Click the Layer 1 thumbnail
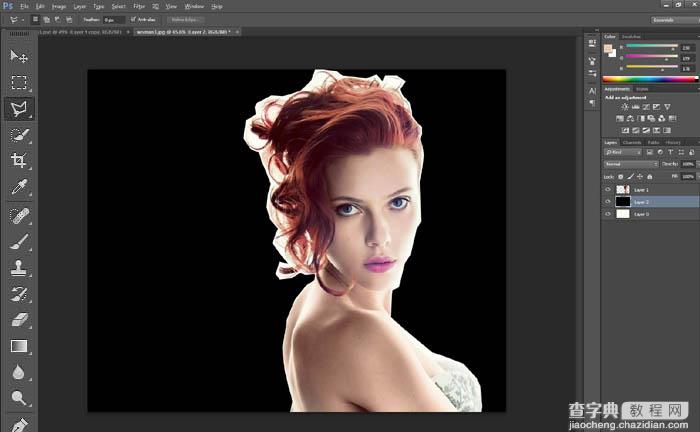 point(623,190)
